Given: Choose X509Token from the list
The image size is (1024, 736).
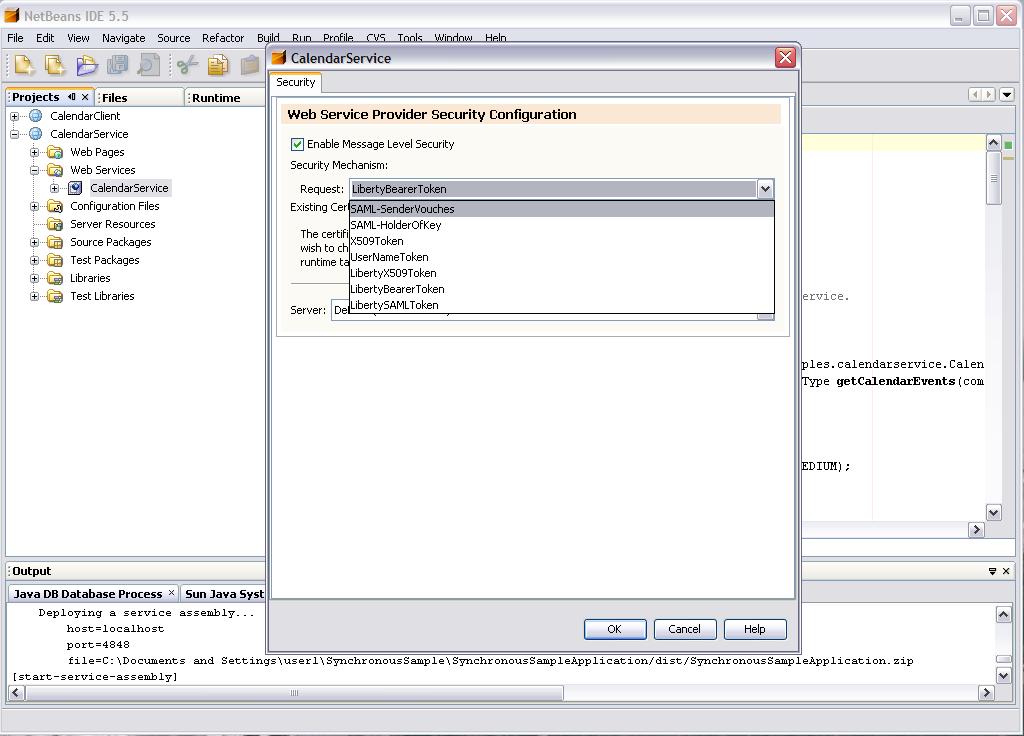Looking at the screenshot, I should point(562,241).
